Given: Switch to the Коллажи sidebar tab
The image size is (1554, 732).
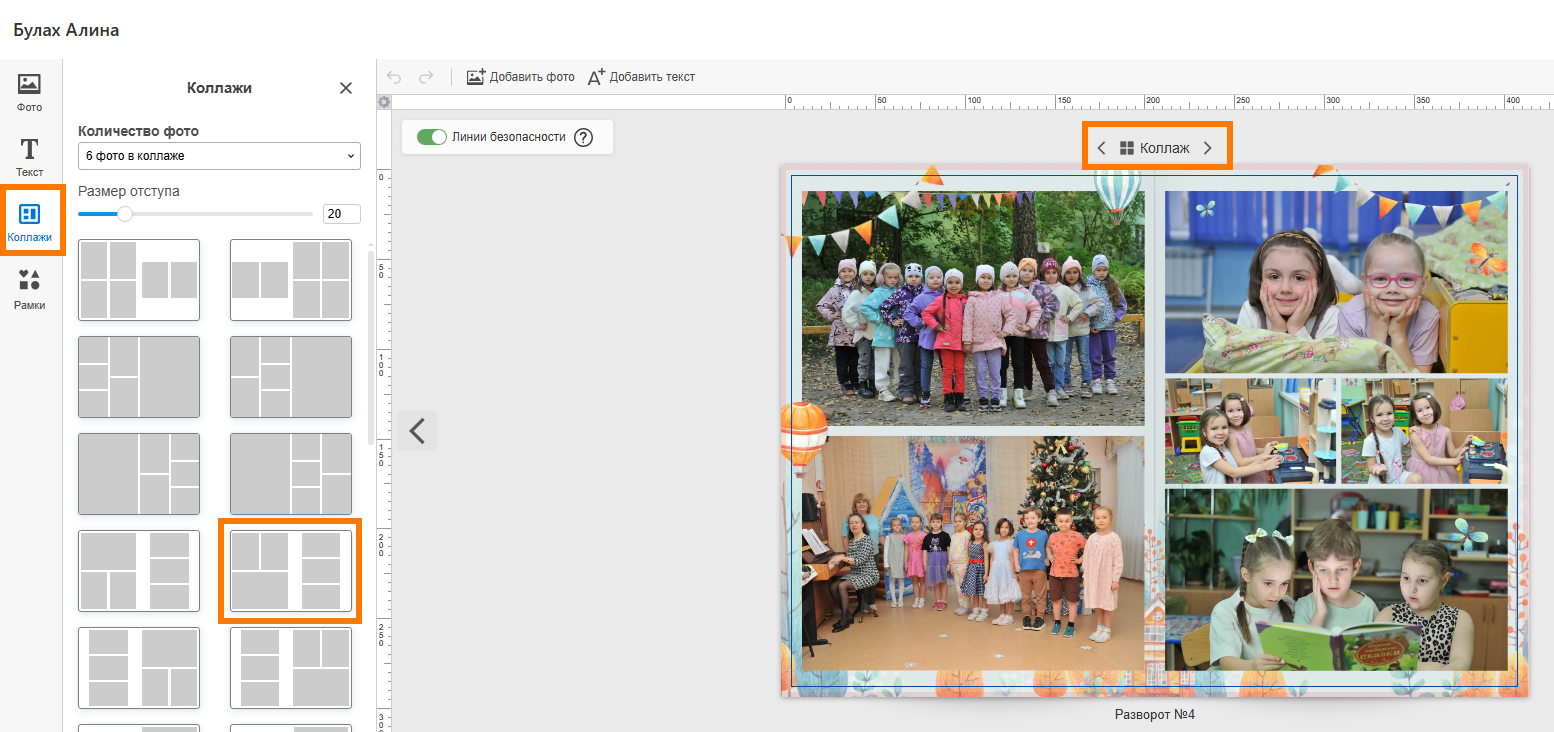Looking at the screenshot, I should coord(30,222).
